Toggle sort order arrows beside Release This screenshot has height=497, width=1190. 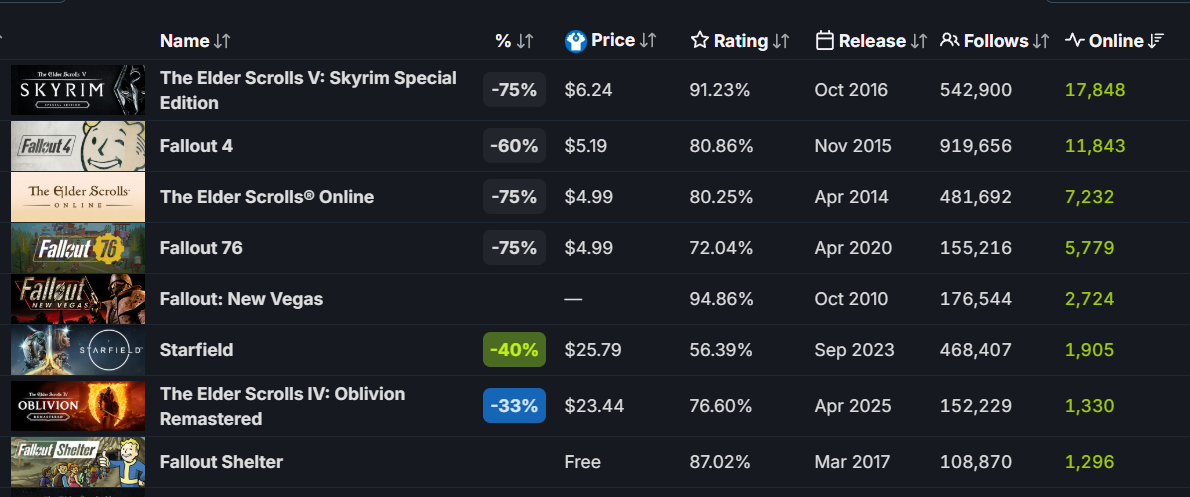pos(919,41)
